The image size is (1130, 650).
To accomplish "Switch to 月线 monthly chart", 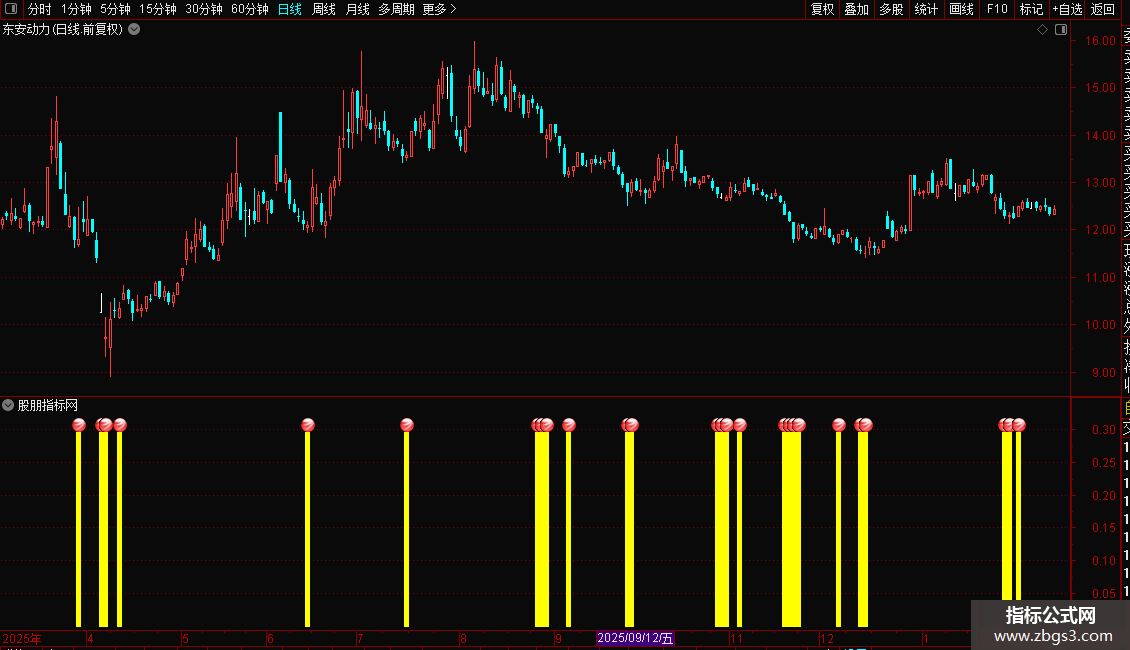I will pyautogui.click(x=357, y=9).
